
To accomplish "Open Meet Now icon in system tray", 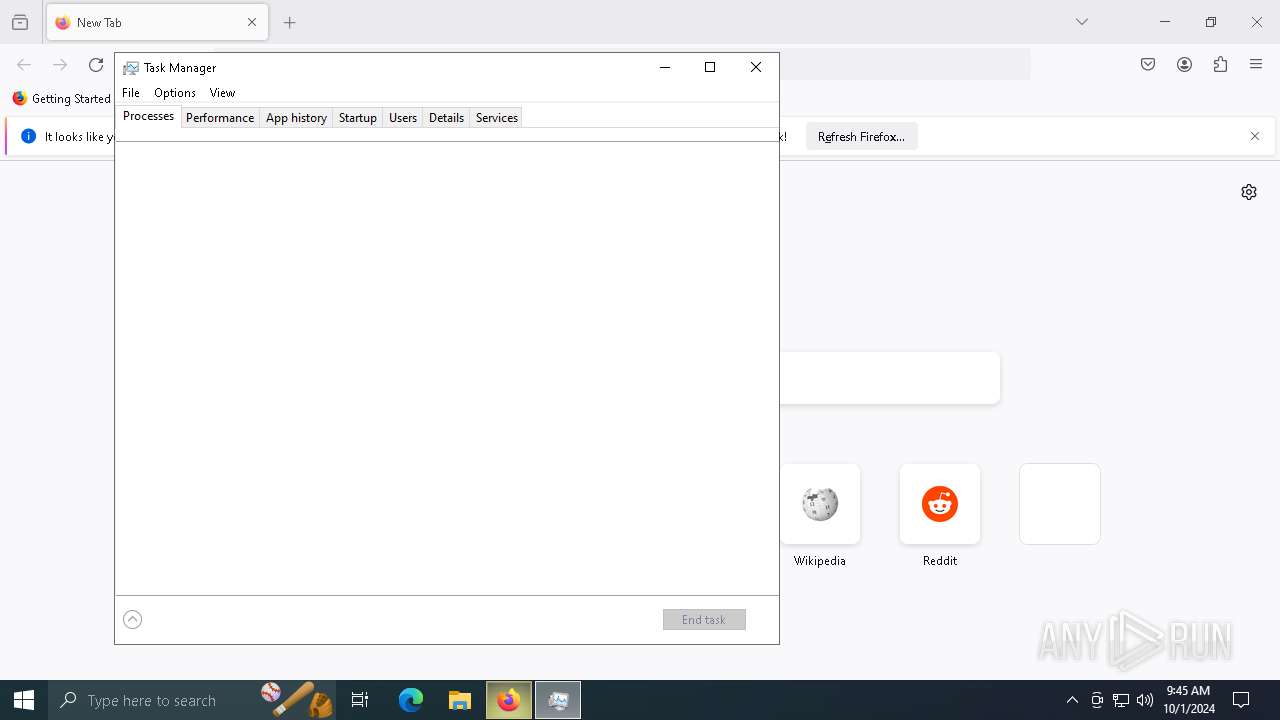I will click(x=1097, y=700).
